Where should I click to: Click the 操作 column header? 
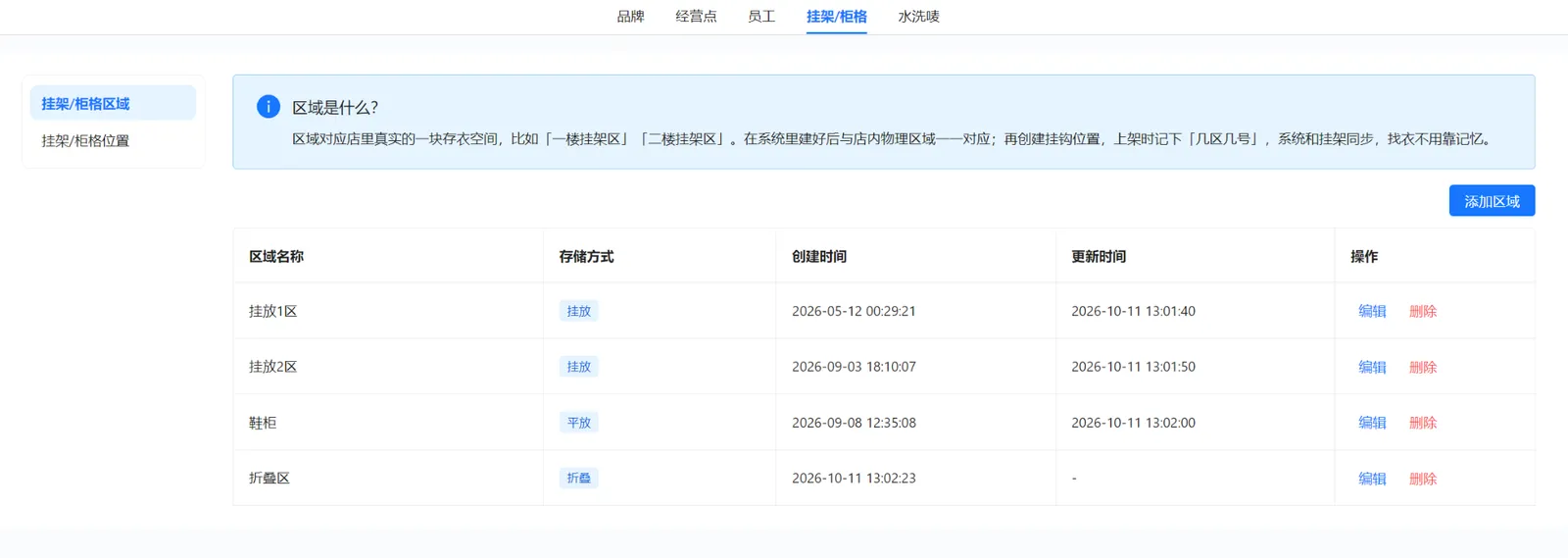[x=1435, y=256]
